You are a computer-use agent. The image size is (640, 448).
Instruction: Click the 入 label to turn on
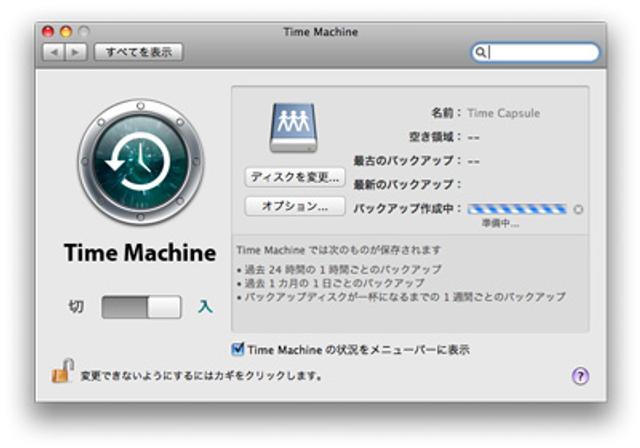point(205,307)
